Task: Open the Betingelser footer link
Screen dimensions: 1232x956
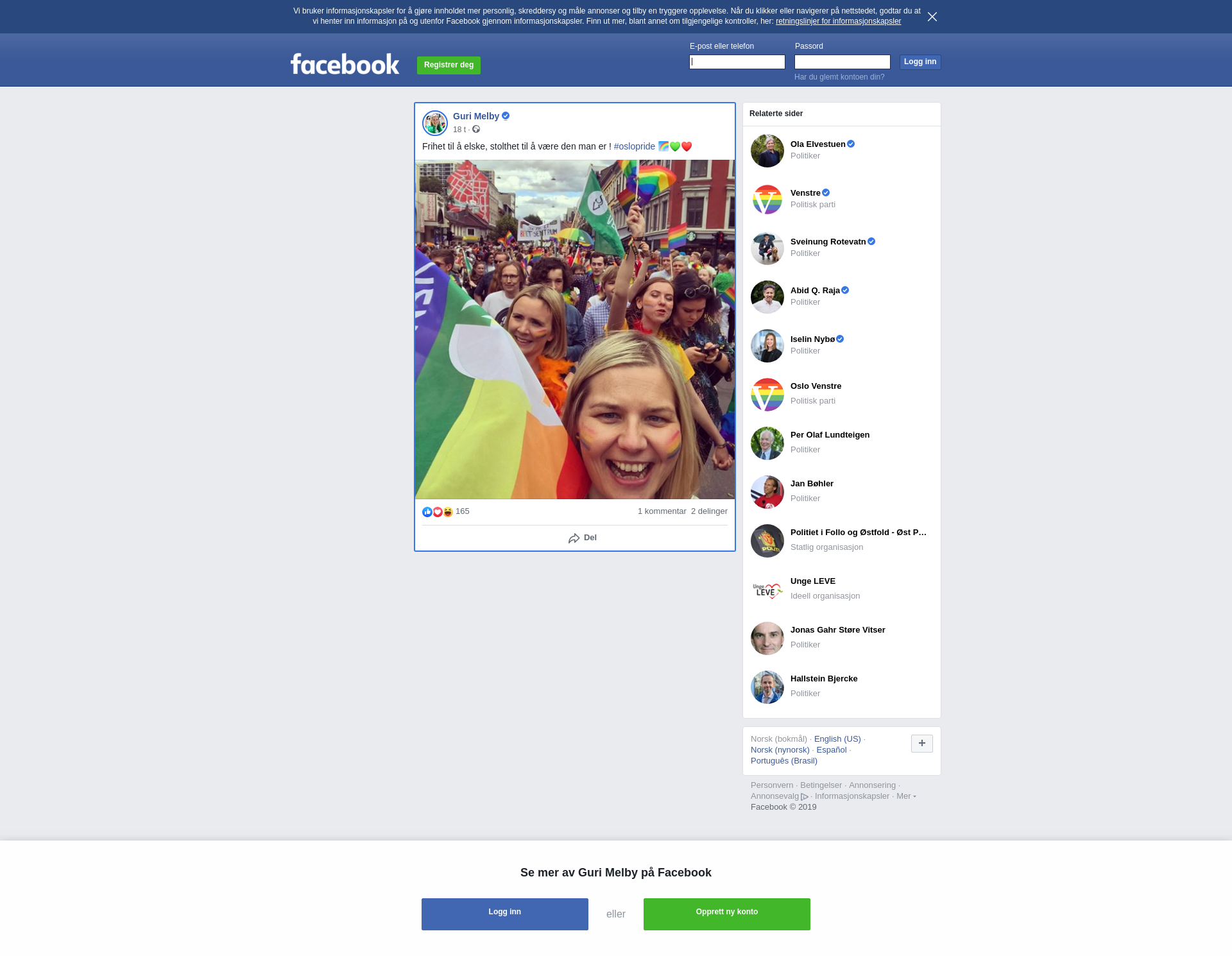Action: click(821, 785)
